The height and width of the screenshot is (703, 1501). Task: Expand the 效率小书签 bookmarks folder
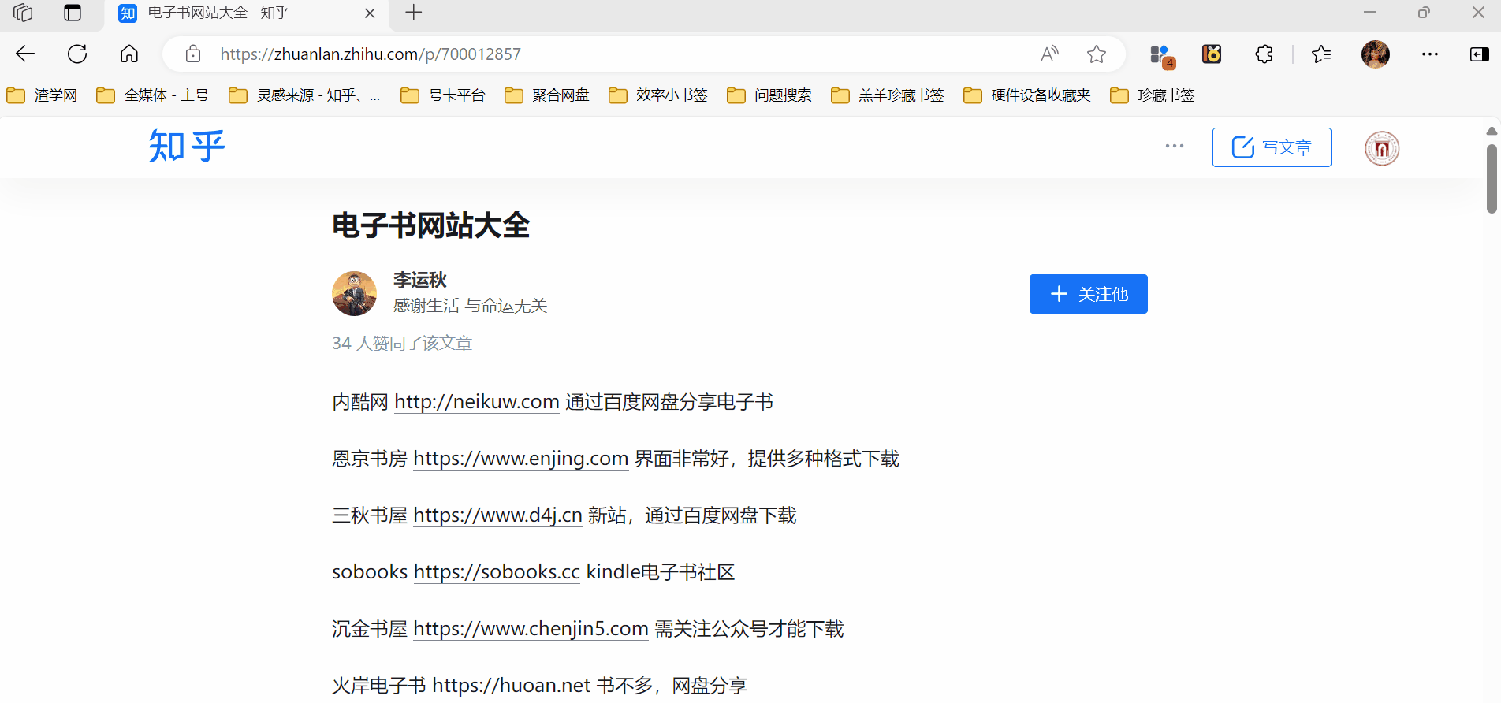tap(657, 95)
